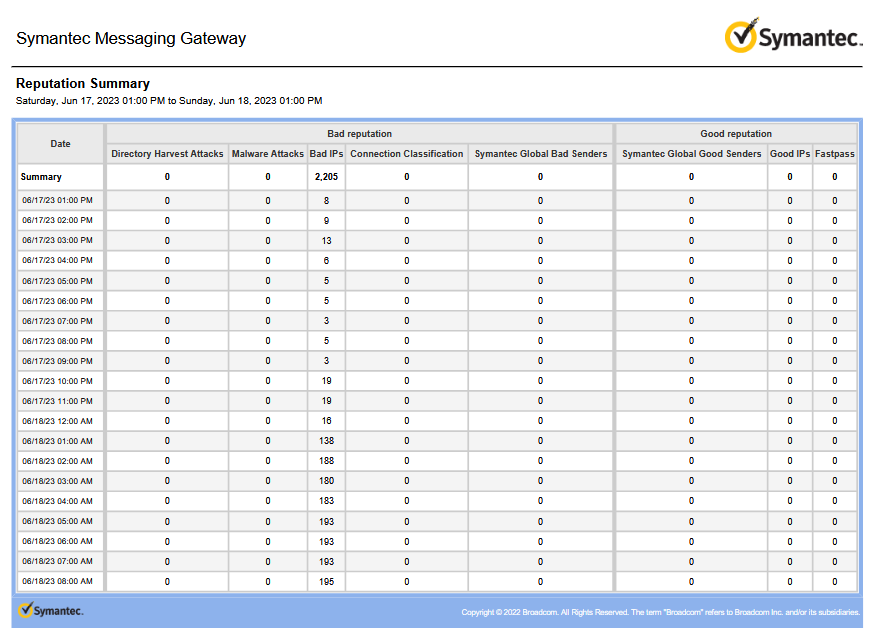Click the Reputation Summary title
Screen dimensions: 875x643
point(83,83)
